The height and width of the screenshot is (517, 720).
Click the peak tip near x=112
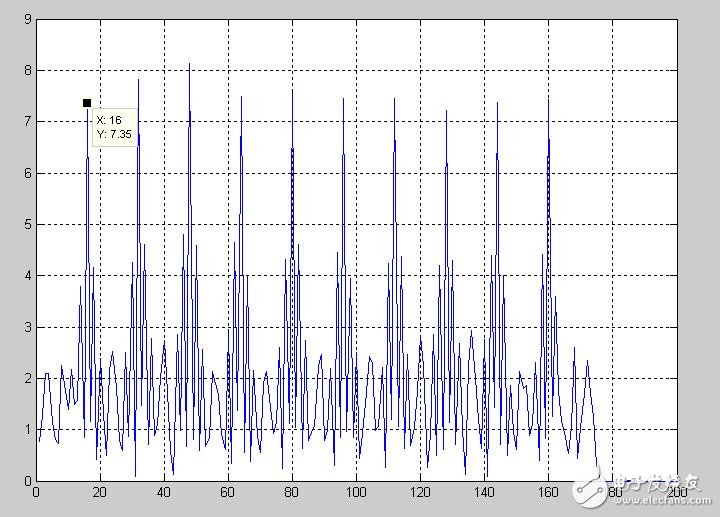(394, 98)
